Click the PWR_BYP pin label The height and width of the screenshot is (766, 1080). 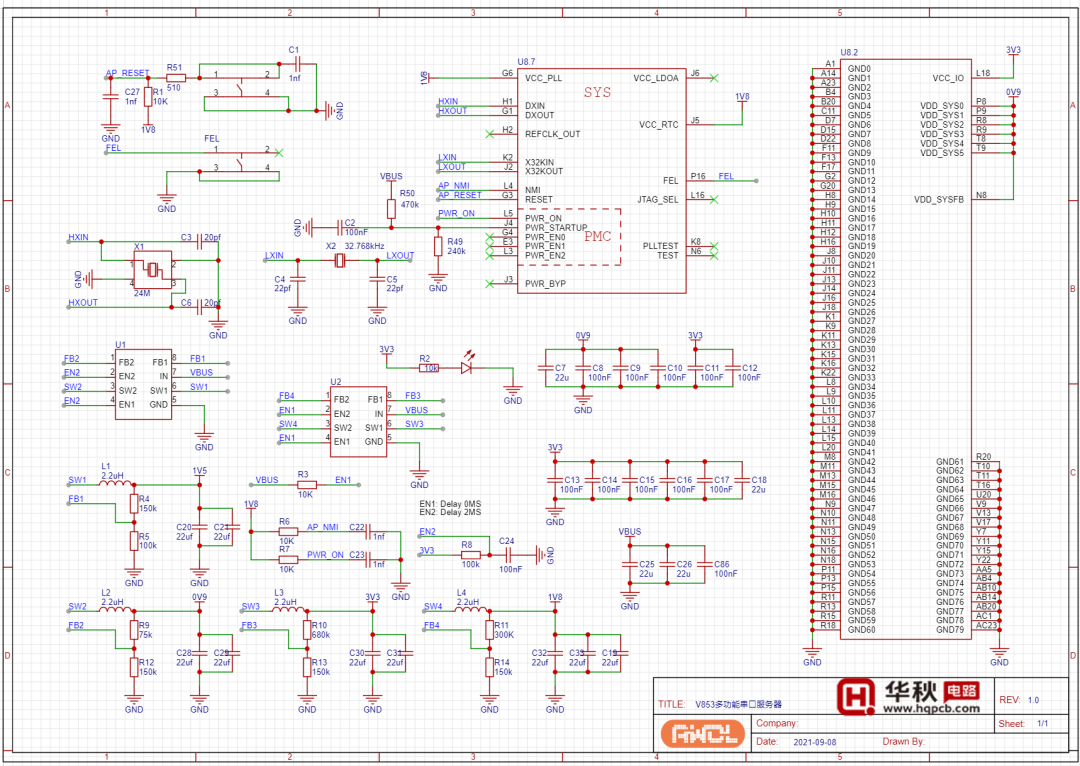(546, 283)
